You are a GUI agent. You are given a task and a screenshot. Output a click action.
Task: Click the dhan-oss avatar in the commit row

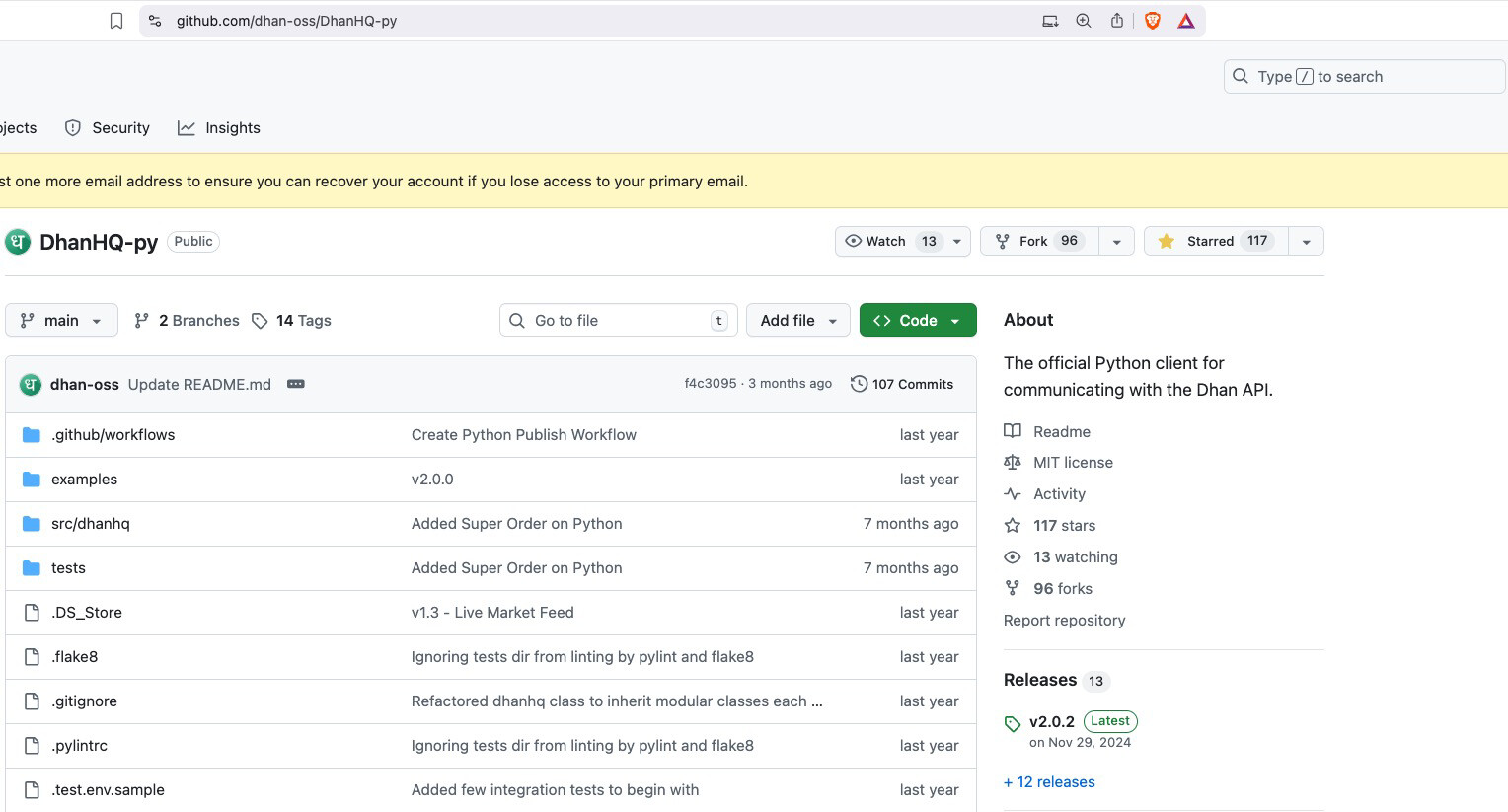(31, 384)
